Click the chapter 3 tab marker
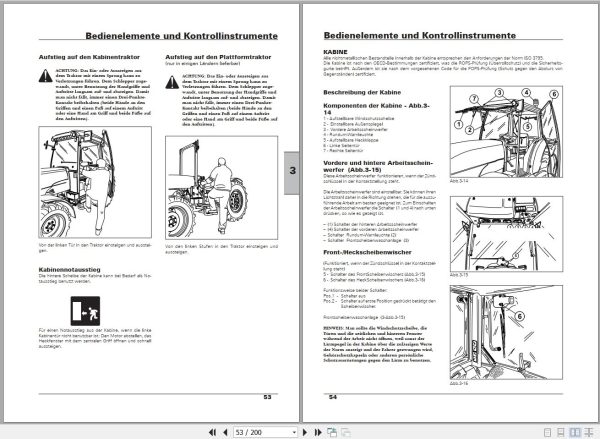 292,171
